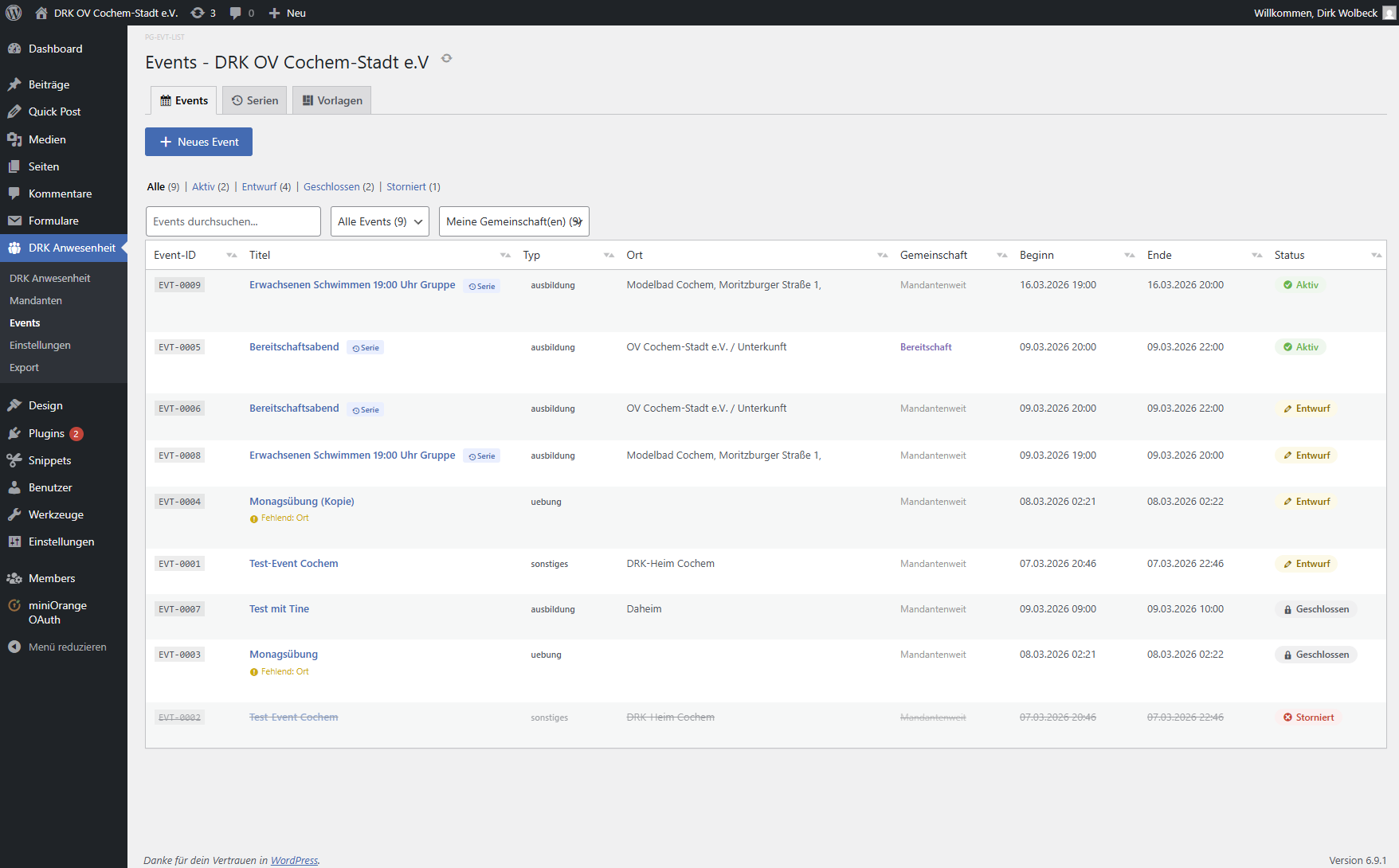Click the user avatar in admin bar

click(1389, 13)
